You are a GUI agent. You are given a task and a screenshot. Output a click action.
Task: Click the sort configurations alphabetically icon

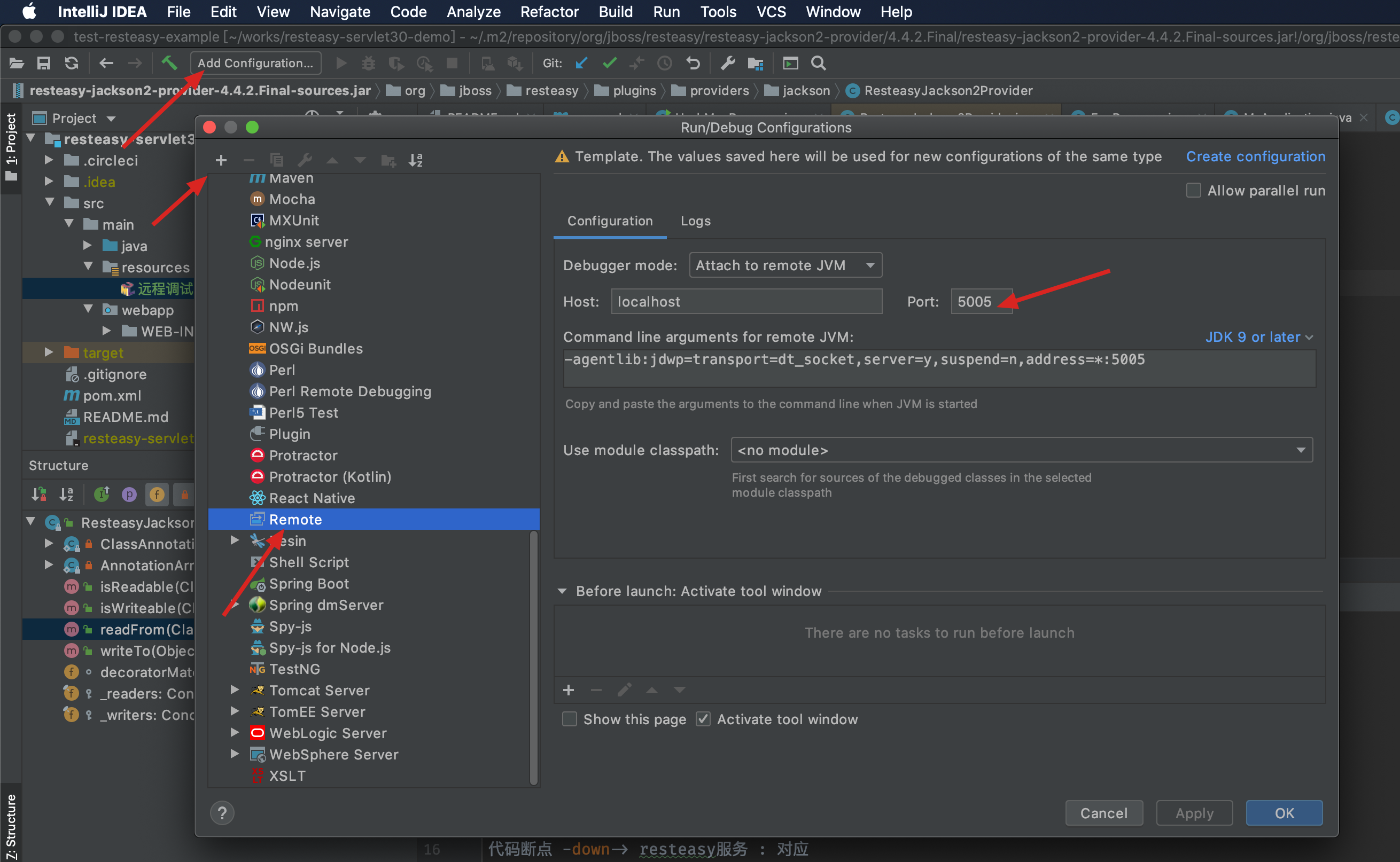[x=416, y=160]
